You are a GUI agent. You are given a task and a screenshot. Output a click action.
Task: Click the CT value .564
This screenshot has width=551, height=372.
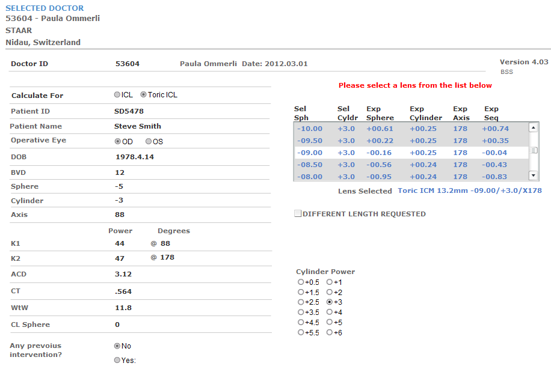coord(123,291)
